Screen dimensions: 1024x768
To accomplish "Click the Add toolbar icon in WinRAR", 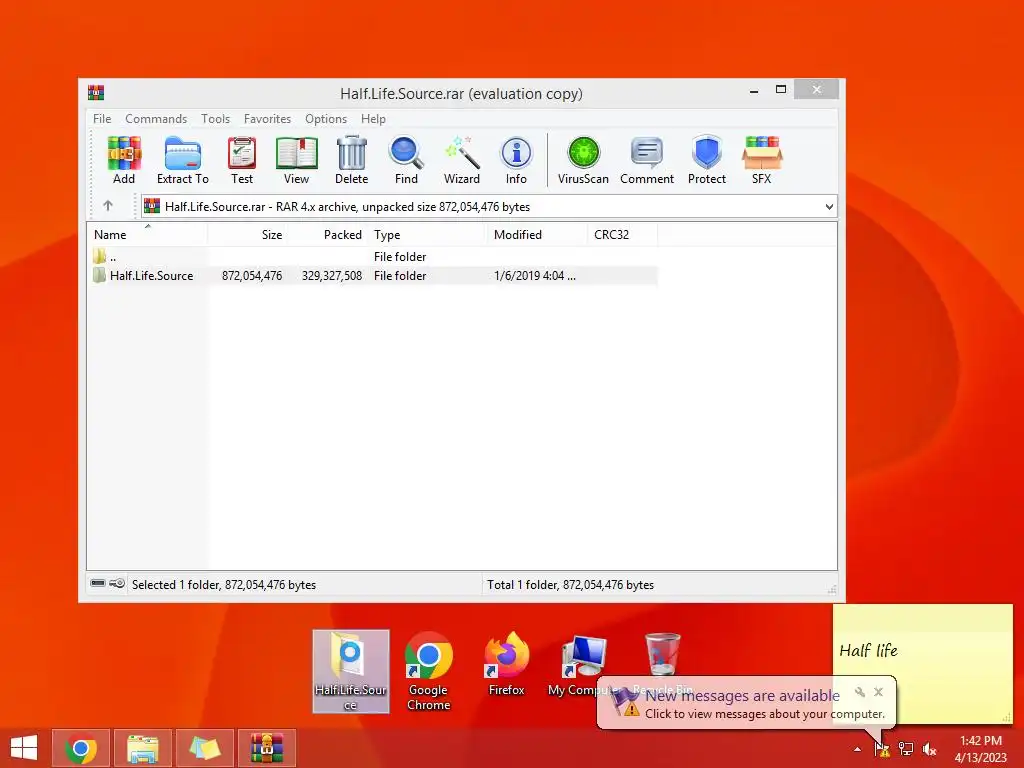I will (124, 161).
